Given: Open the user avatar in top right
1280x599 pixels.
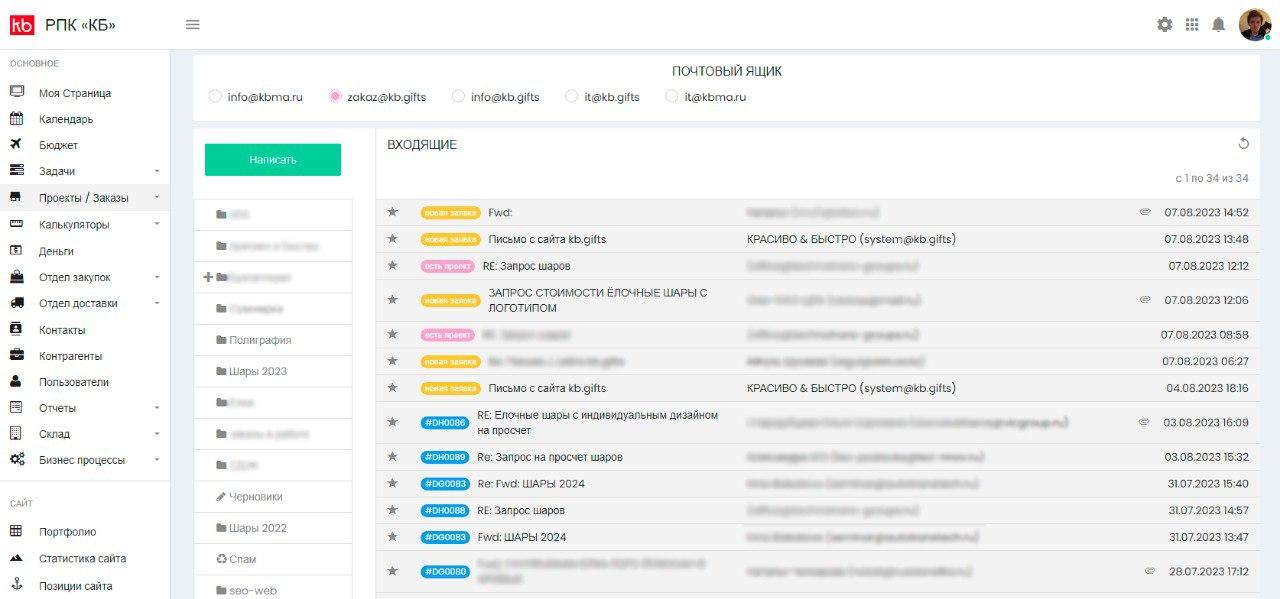Looking at the screenshot, I should pyautogui.click(x=1254, y=25).
